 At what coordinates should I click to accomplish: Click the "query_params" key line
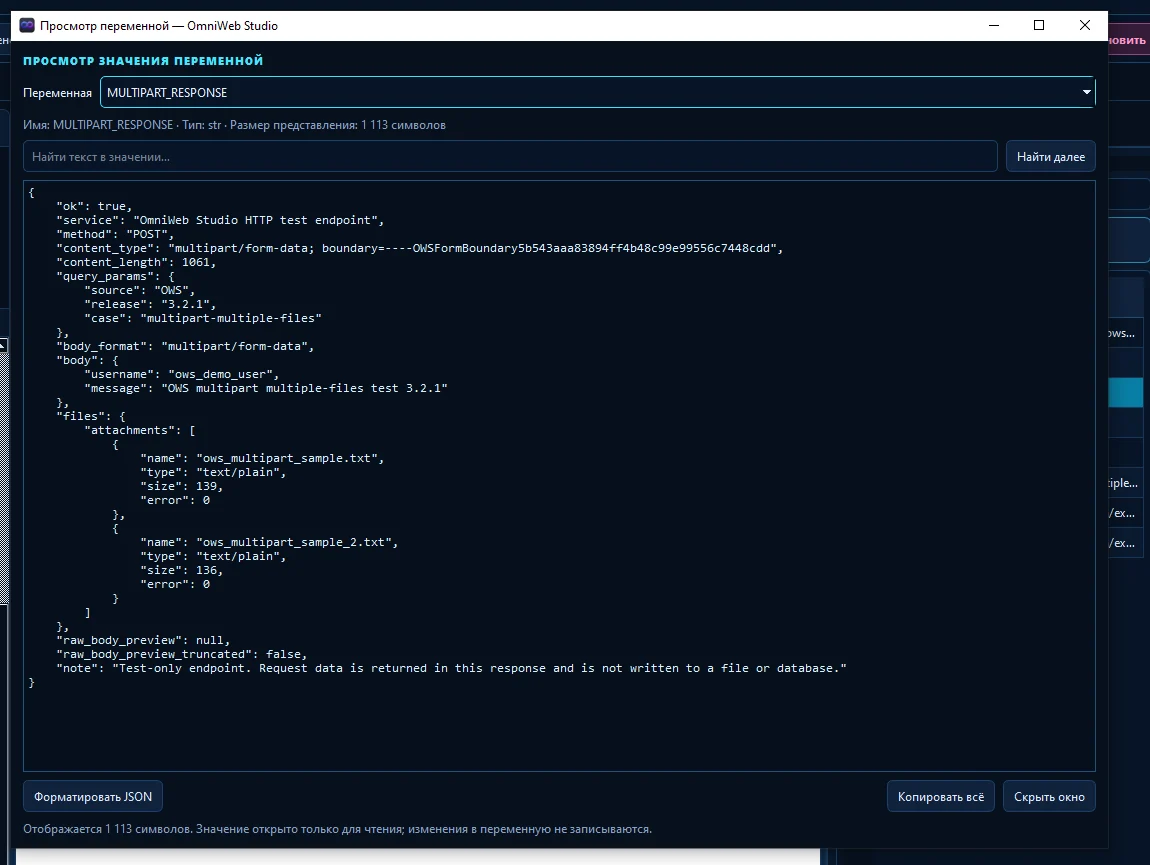tap(115, 276)
